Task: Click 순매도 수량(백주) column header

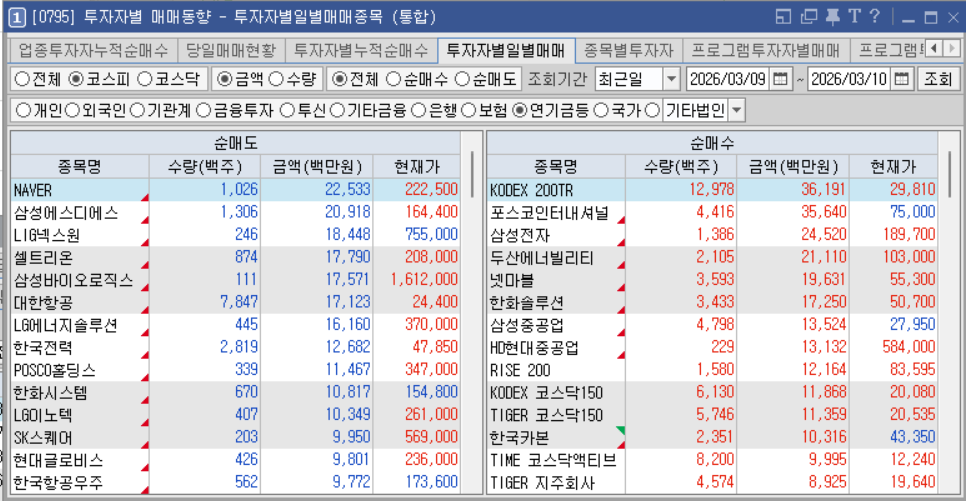Action: pyautogui.click(x=205, y=166)
